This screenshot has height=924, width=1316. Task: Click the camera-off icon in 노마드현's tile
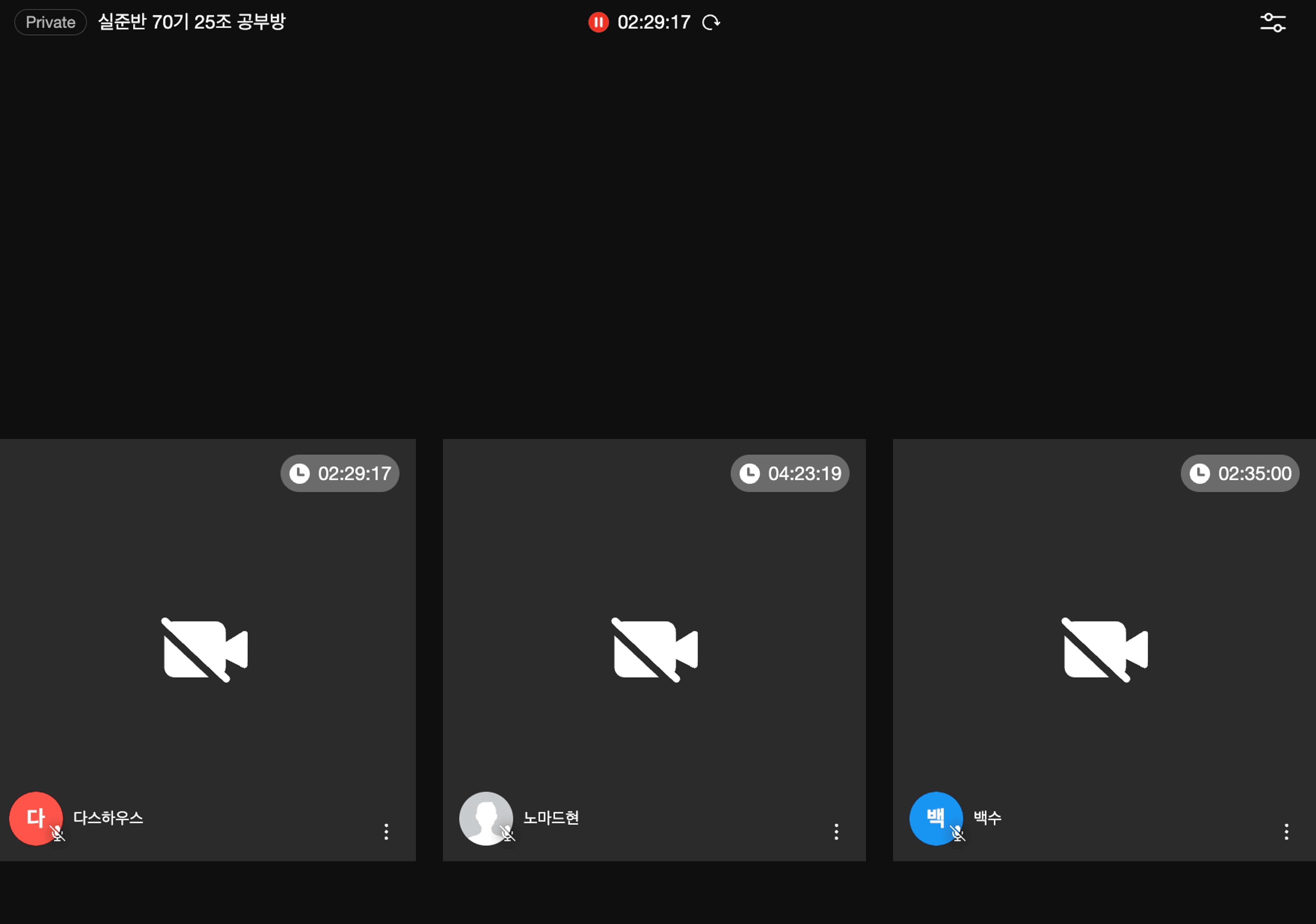(655, 650)
